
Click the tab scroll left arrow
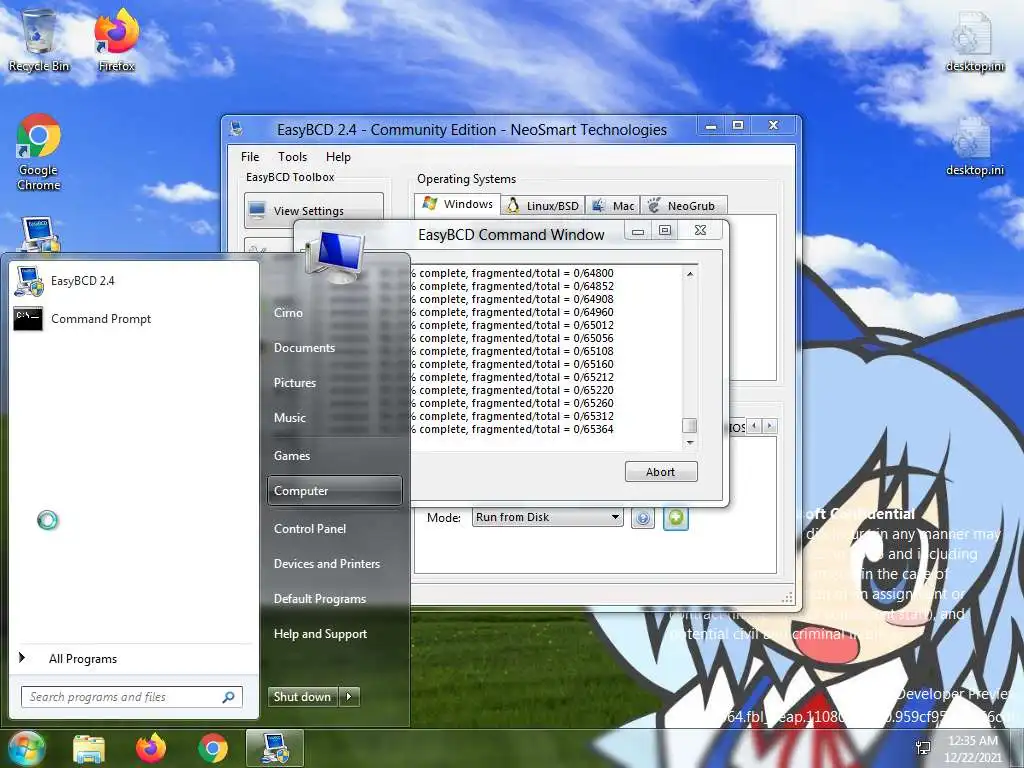click(x=754, y=426)
